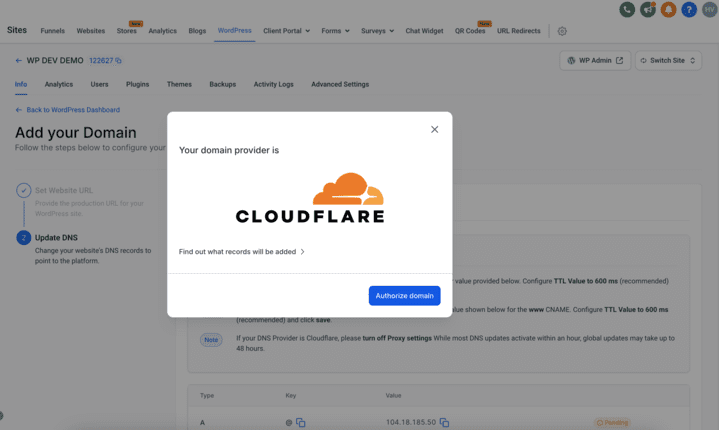719x430 pixels.
Task: Open the Blogs section
Action: pos(197,31)
